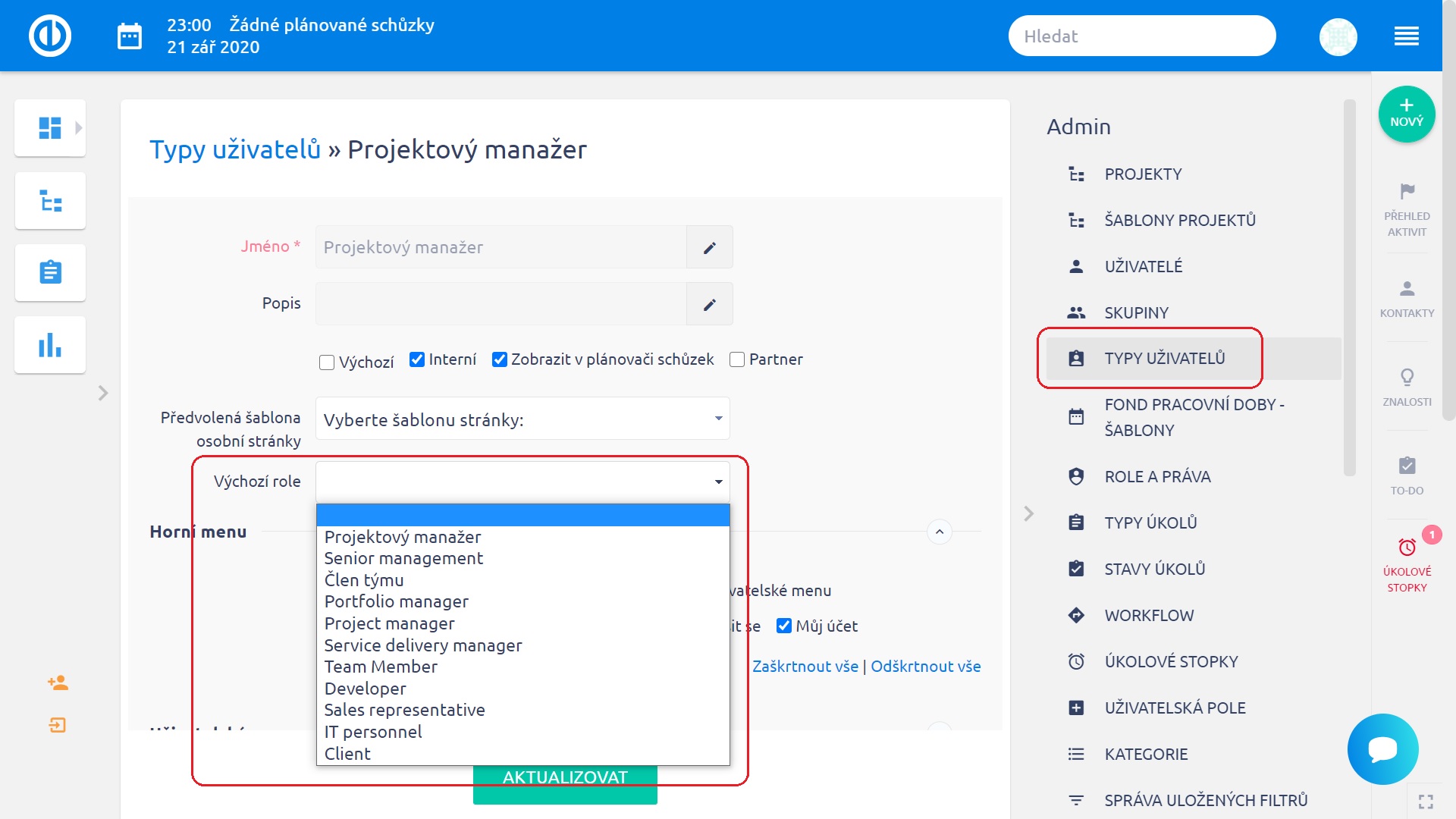Open Role a práva admin menu
This screenshot has height=819, width=1456.
pyautogui.click(x=1157, y=476)
